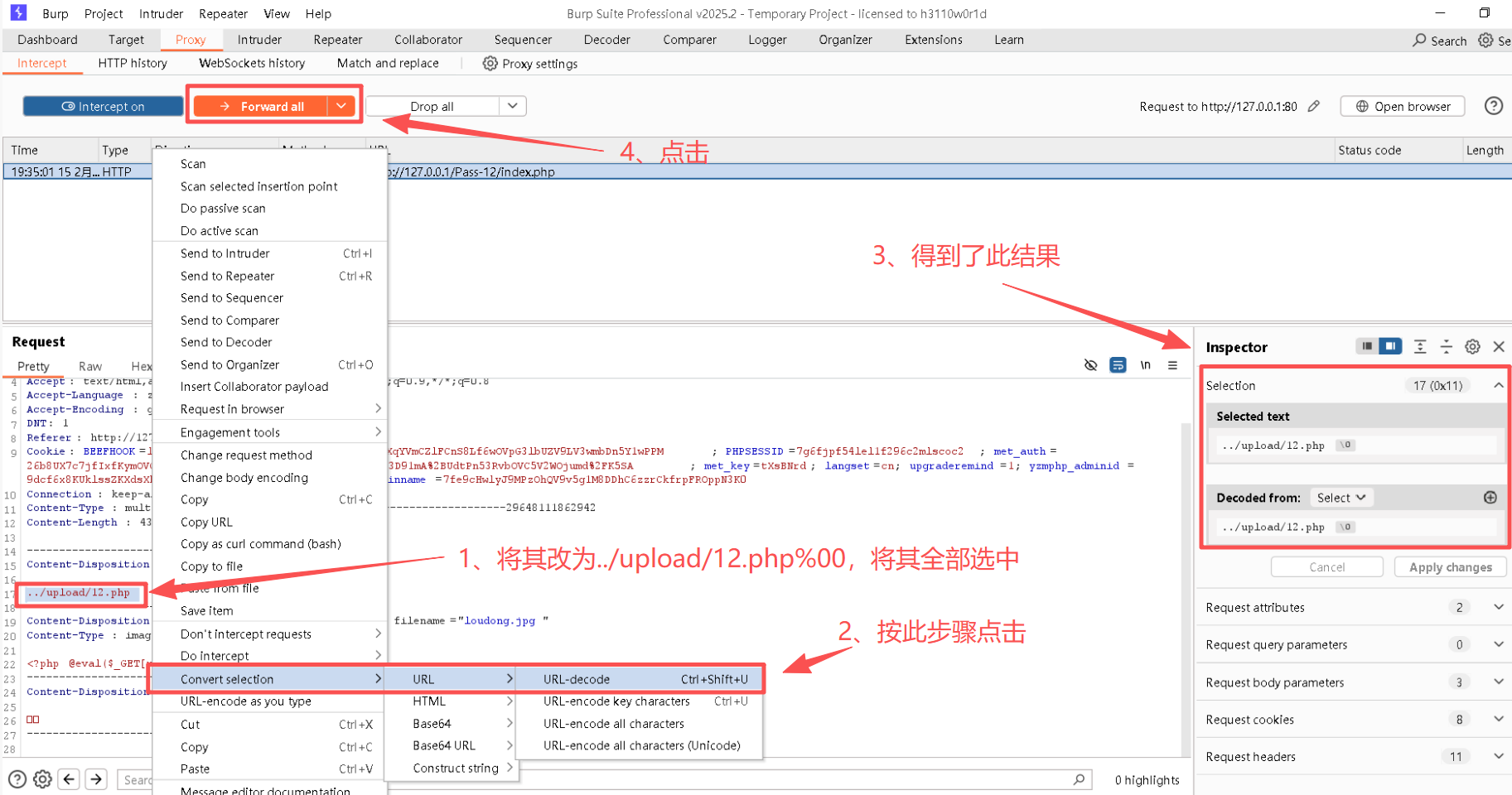Open the Burp settings gear at top right
The width and height of the screenshot is (1512, 795).
coord(1485,40)
